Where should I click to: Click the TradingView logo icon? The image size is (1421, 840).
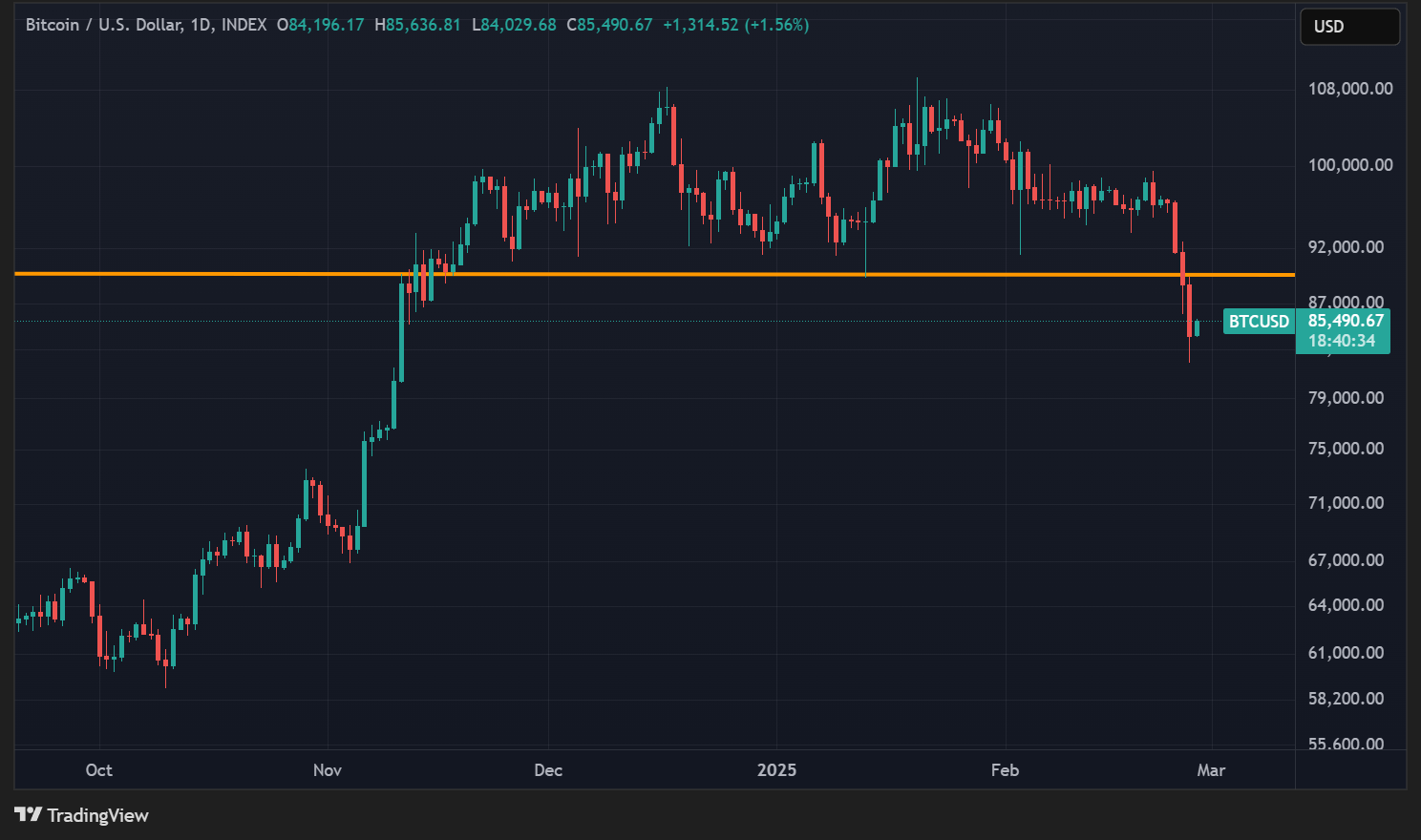(x=28, y=815)
